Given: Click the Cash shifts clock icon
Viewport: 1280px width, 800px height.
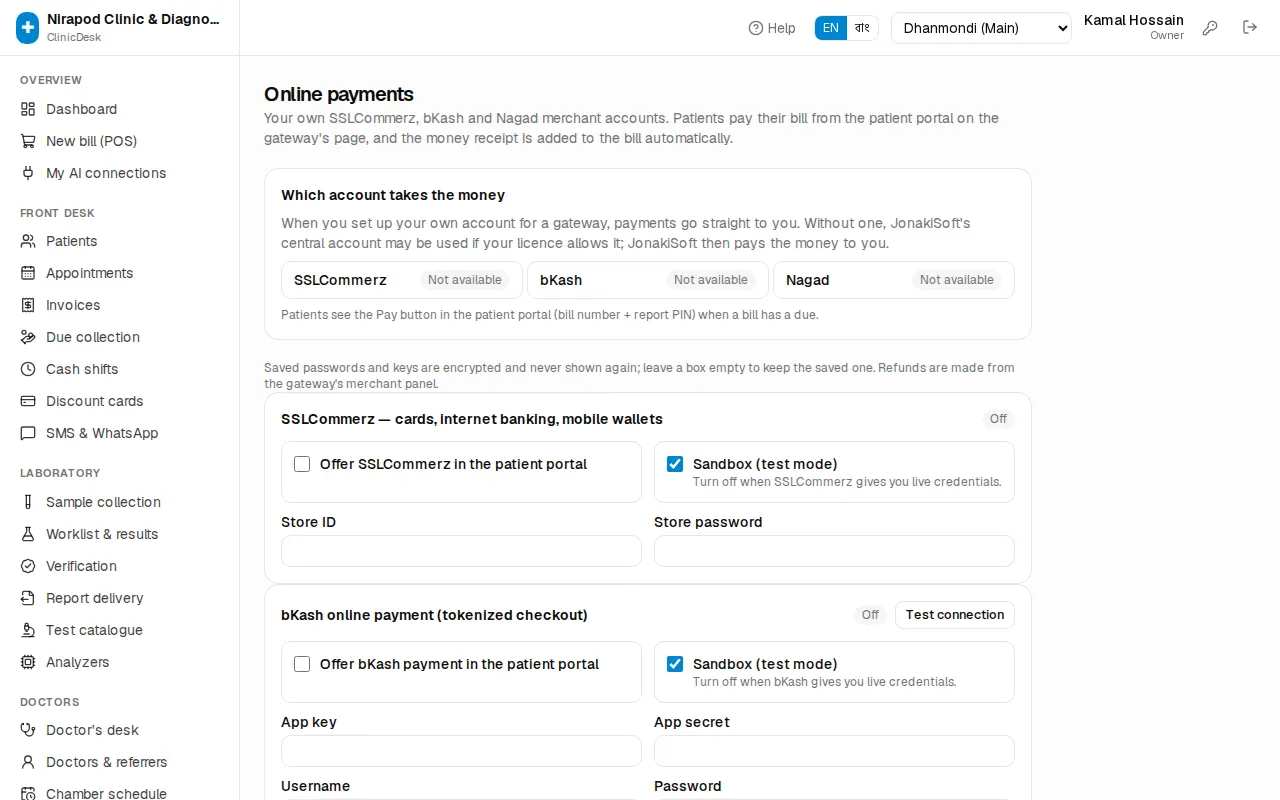Looking at the screenshot, I should tap(28, 369).
